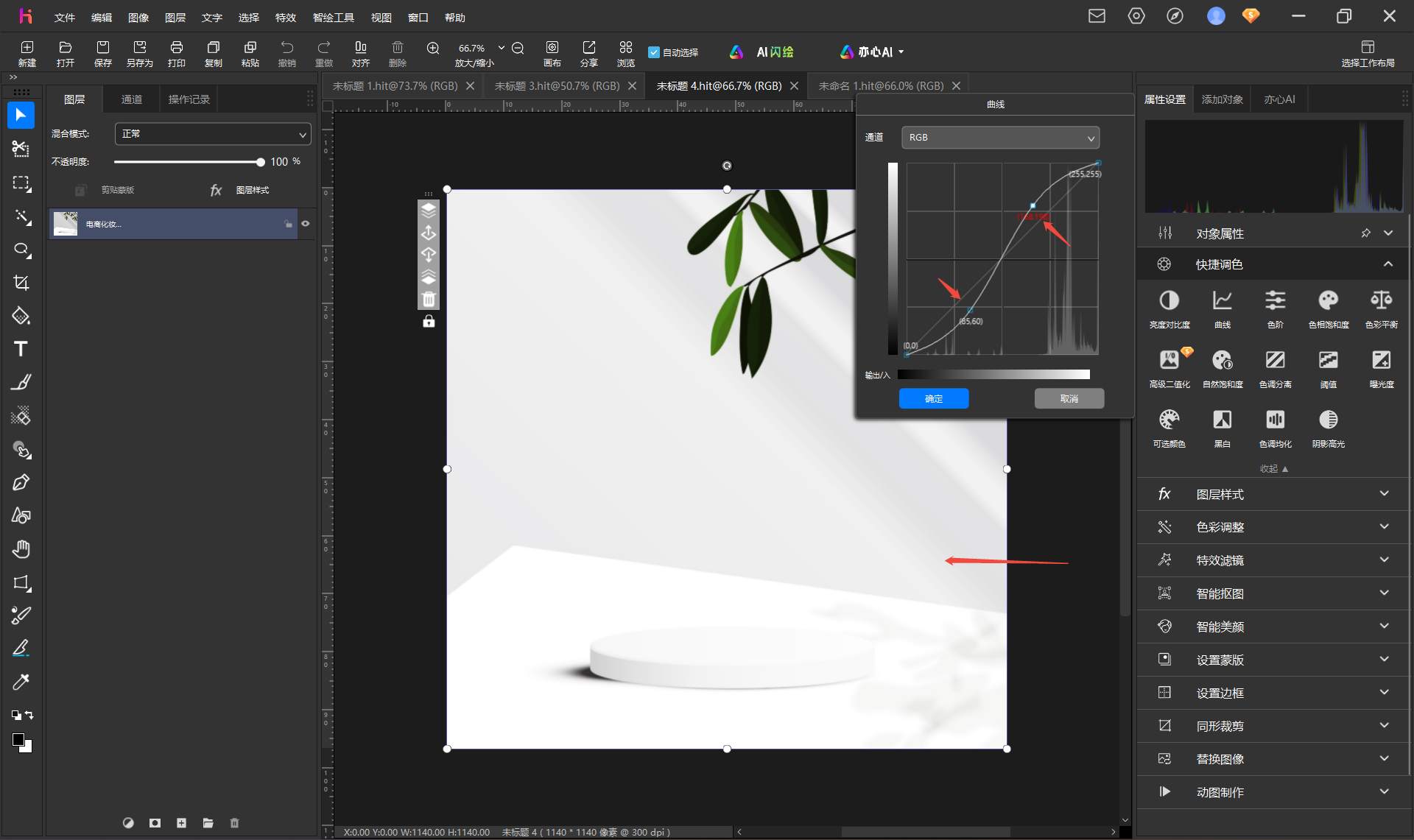Click the 打印 print icon

pyautogui.click(x=177, y=53)
